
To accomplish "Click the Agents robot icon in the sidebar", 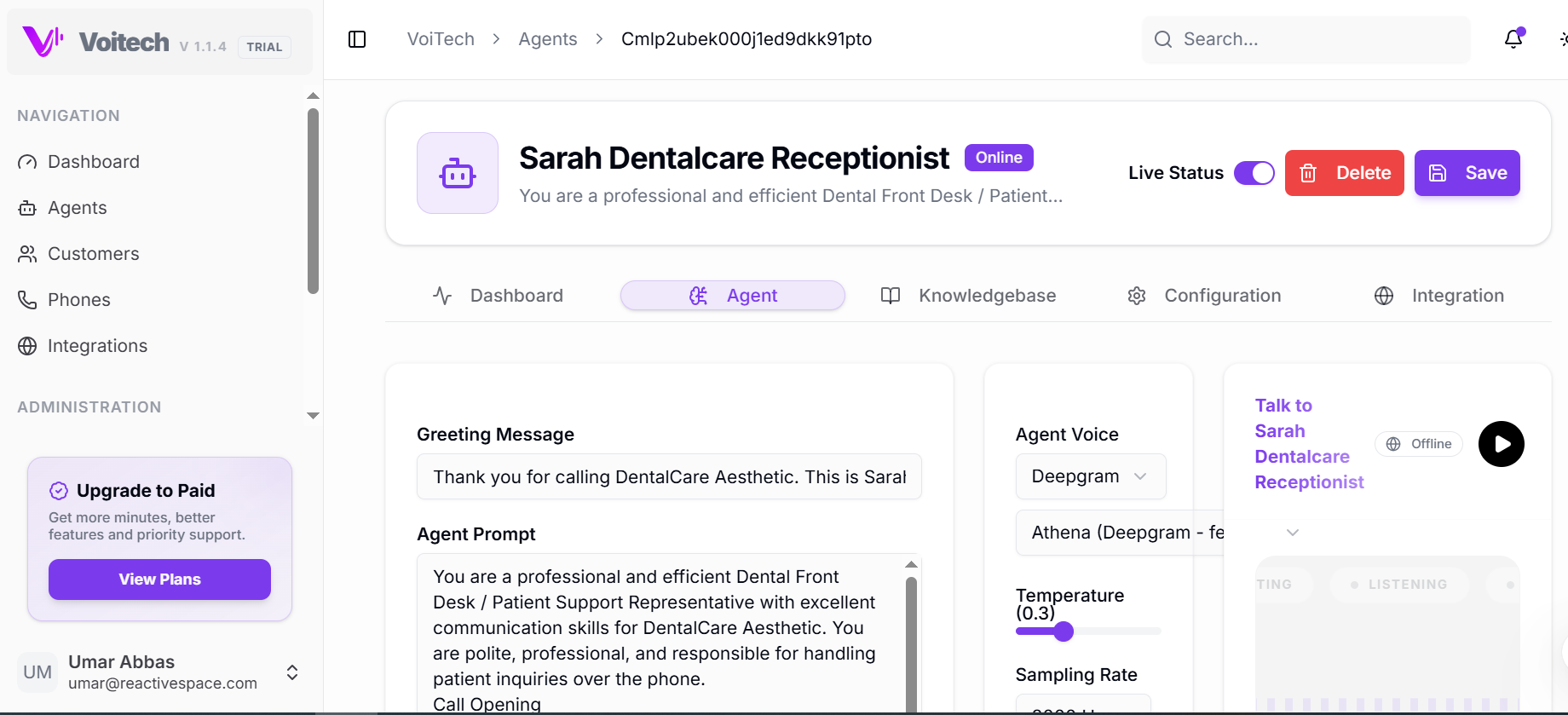I will (x=27, y=208).
